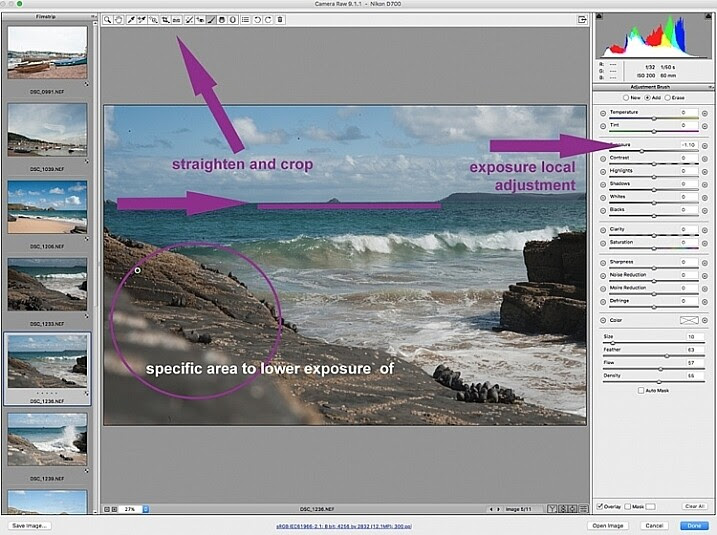Toggle the Overlay checkbox
Viewport: 717px width, 535px height.
pyautogui.click(x=600, y=506)
